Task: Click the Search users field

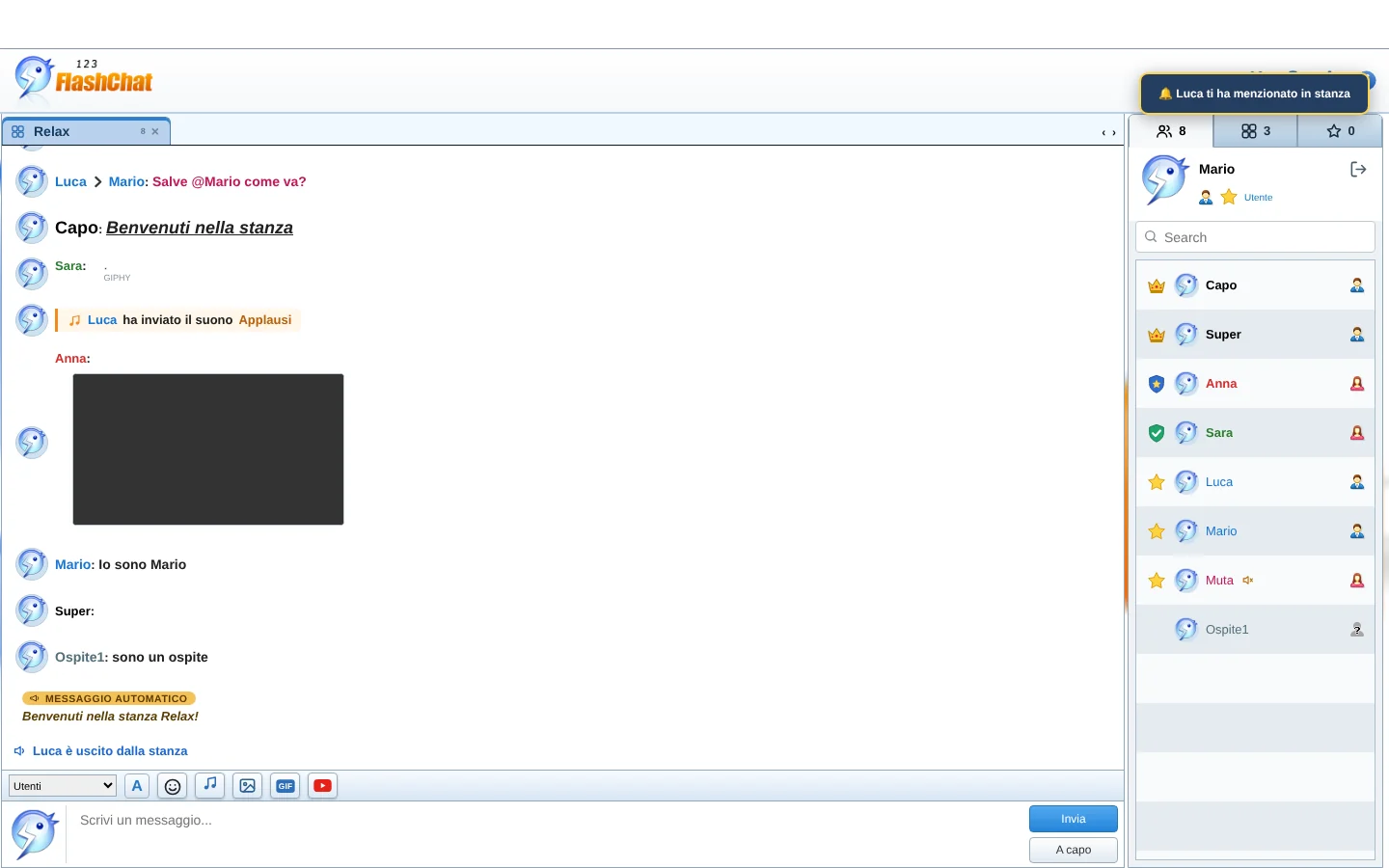Action: (x=1255, y=237)
